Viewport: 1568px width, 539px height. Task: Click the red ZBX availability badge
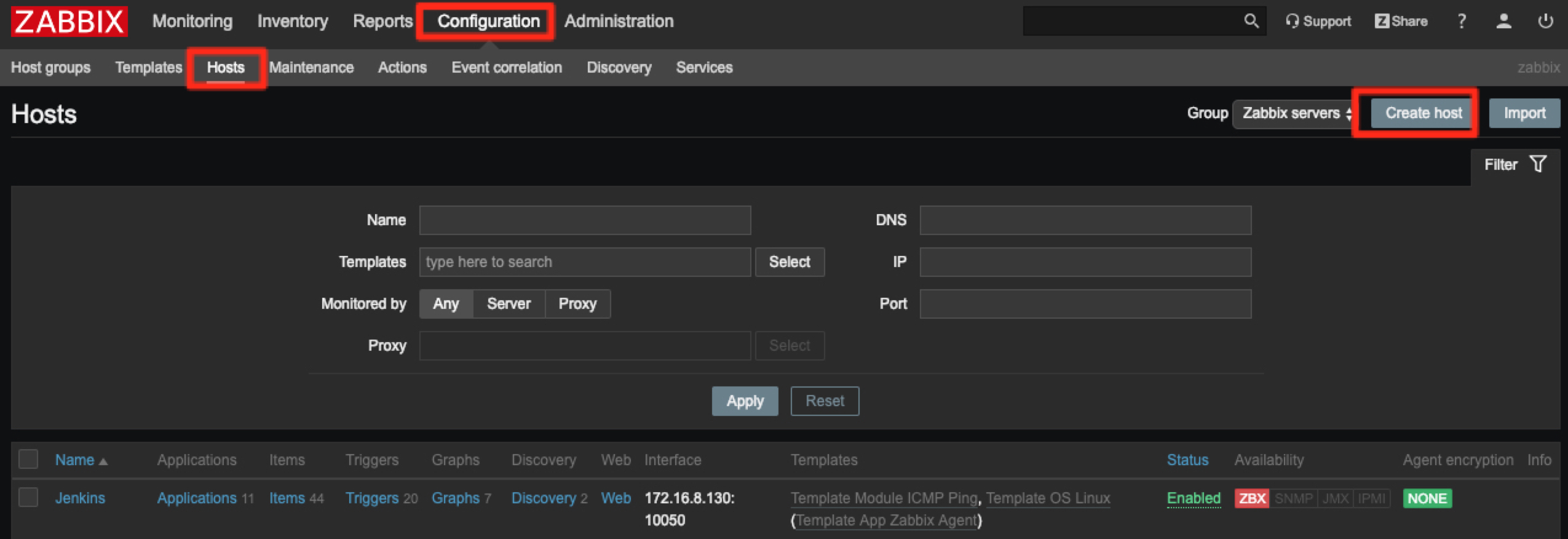coord(1252,498)
